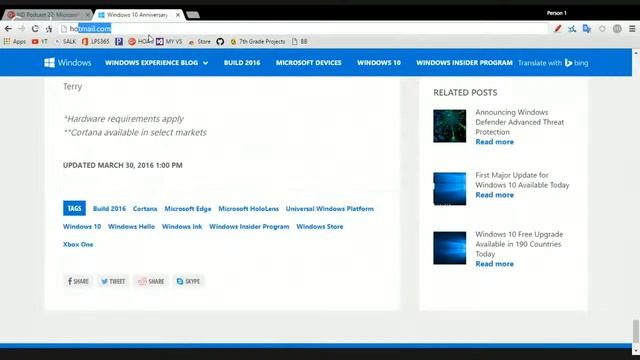Click the Windows logo in site header

pyautogui.click(x=68, y=62)
